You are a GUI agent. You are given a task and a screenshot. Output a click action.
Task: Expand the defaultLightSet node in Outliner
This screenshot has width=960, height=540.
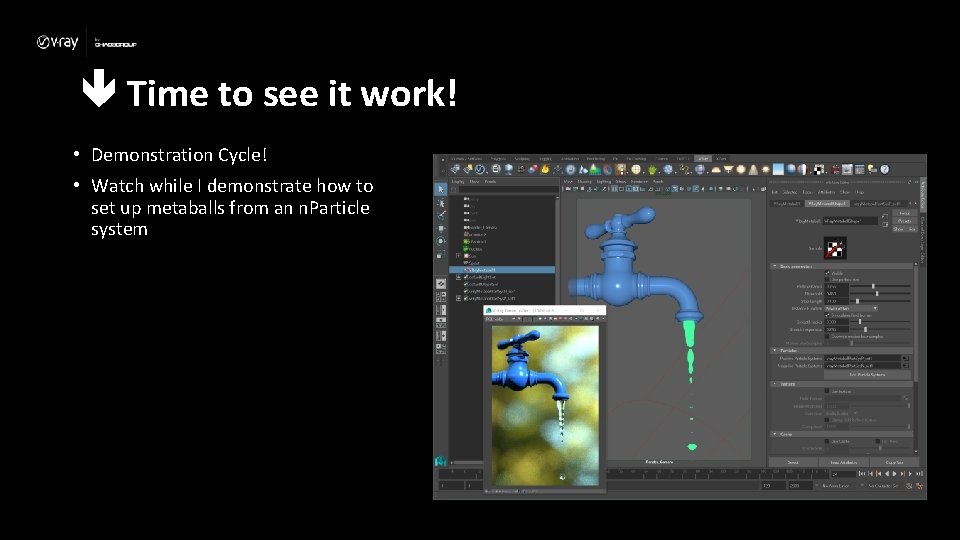(x=459, y=277)
